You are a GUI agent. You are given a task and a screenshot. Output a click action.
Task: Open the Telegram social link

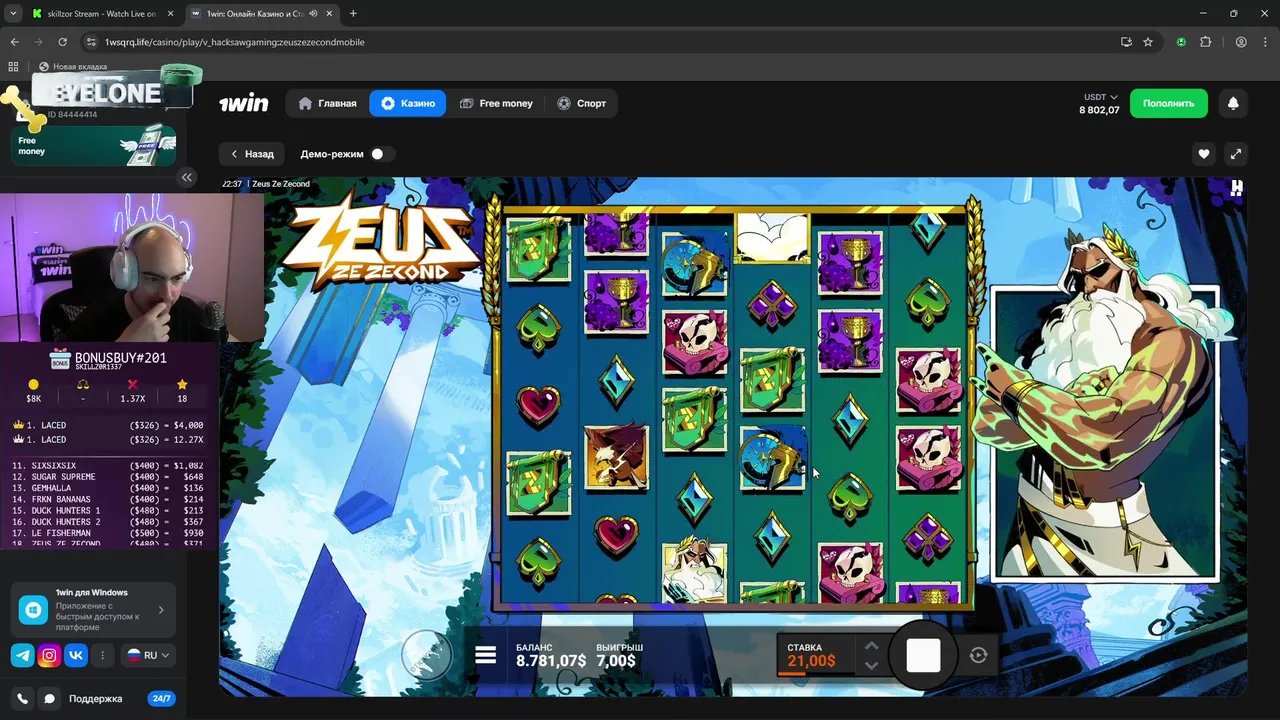pos(22,656)
